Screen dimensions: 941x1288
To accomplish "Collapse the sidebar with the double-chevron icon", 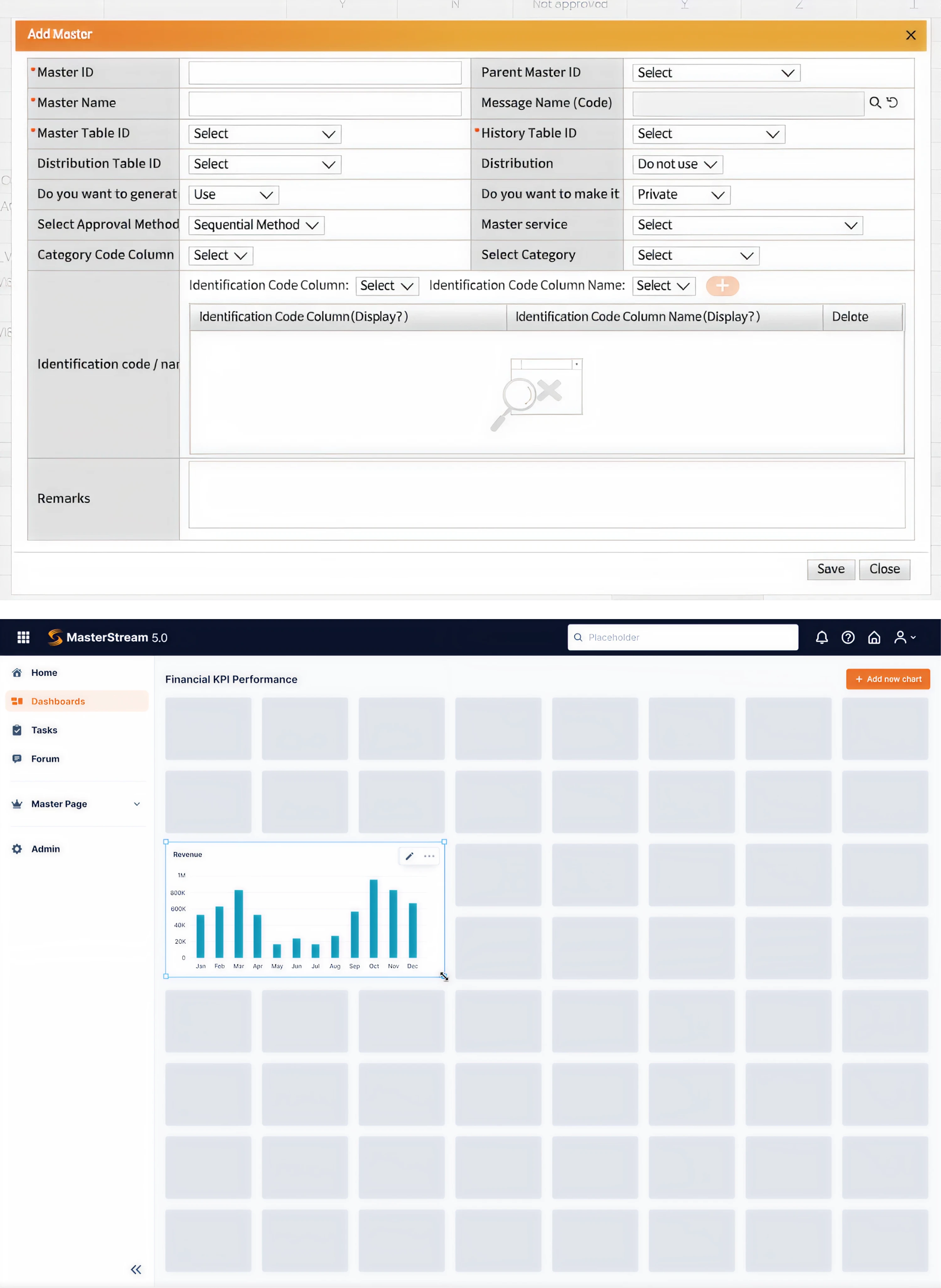I will pyautogui.click(x=136, y=1269).
